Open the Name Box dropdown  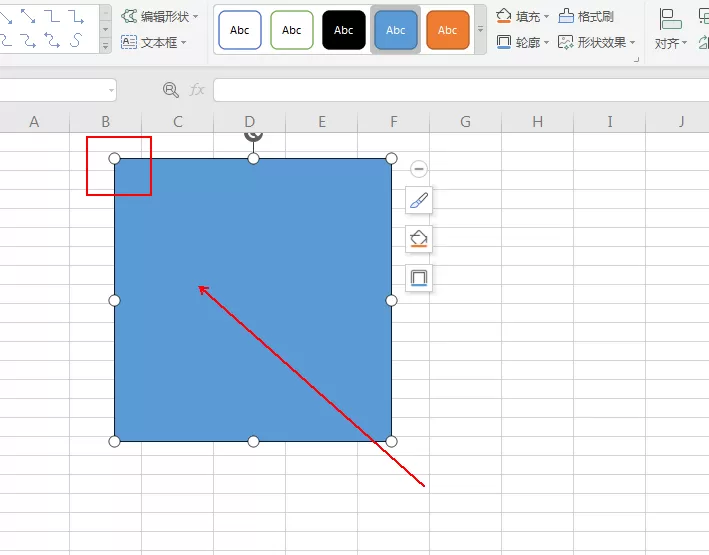(x=111, y=90)
